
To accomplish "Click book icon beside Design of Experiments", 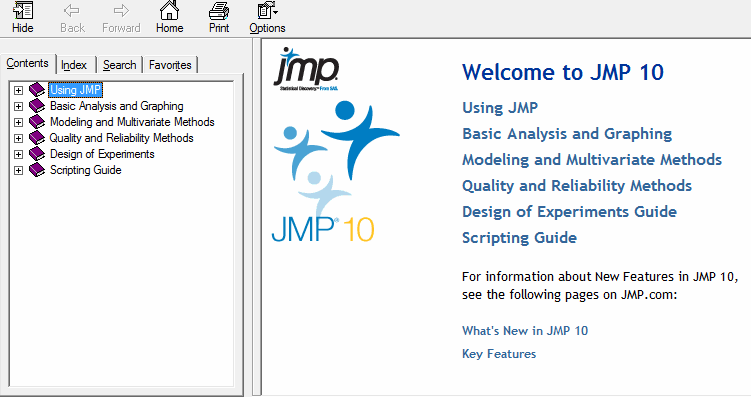I will point(37,154).
